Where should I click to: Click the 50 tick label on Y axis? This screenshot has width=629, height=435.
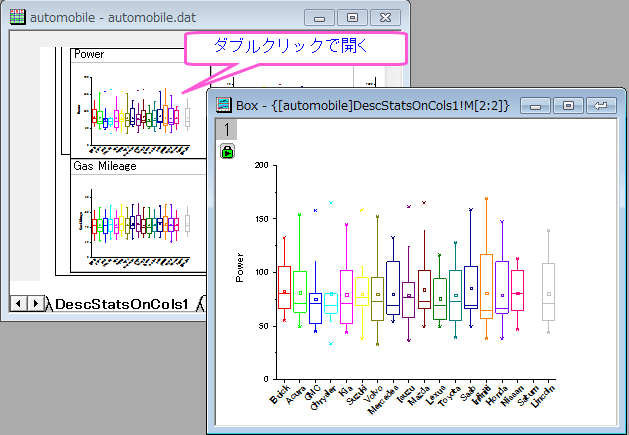264,326
